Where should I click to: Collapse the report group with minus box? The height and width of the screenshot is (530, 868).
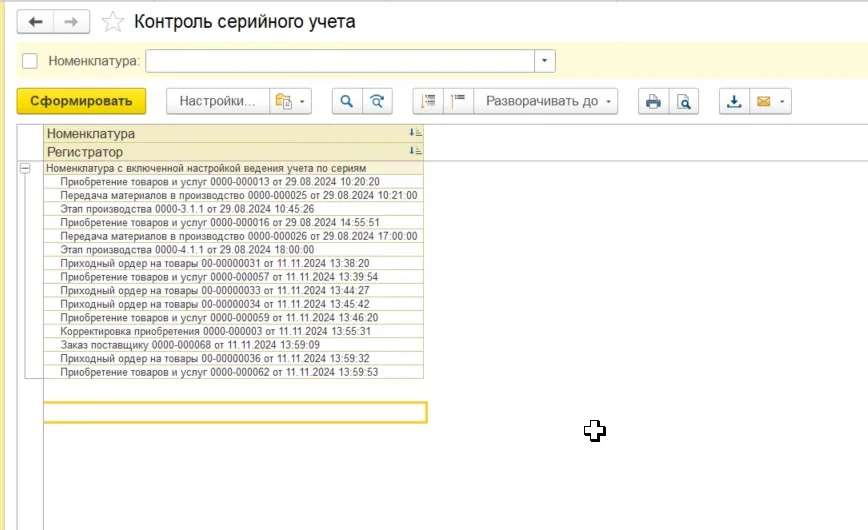(25, 168)
